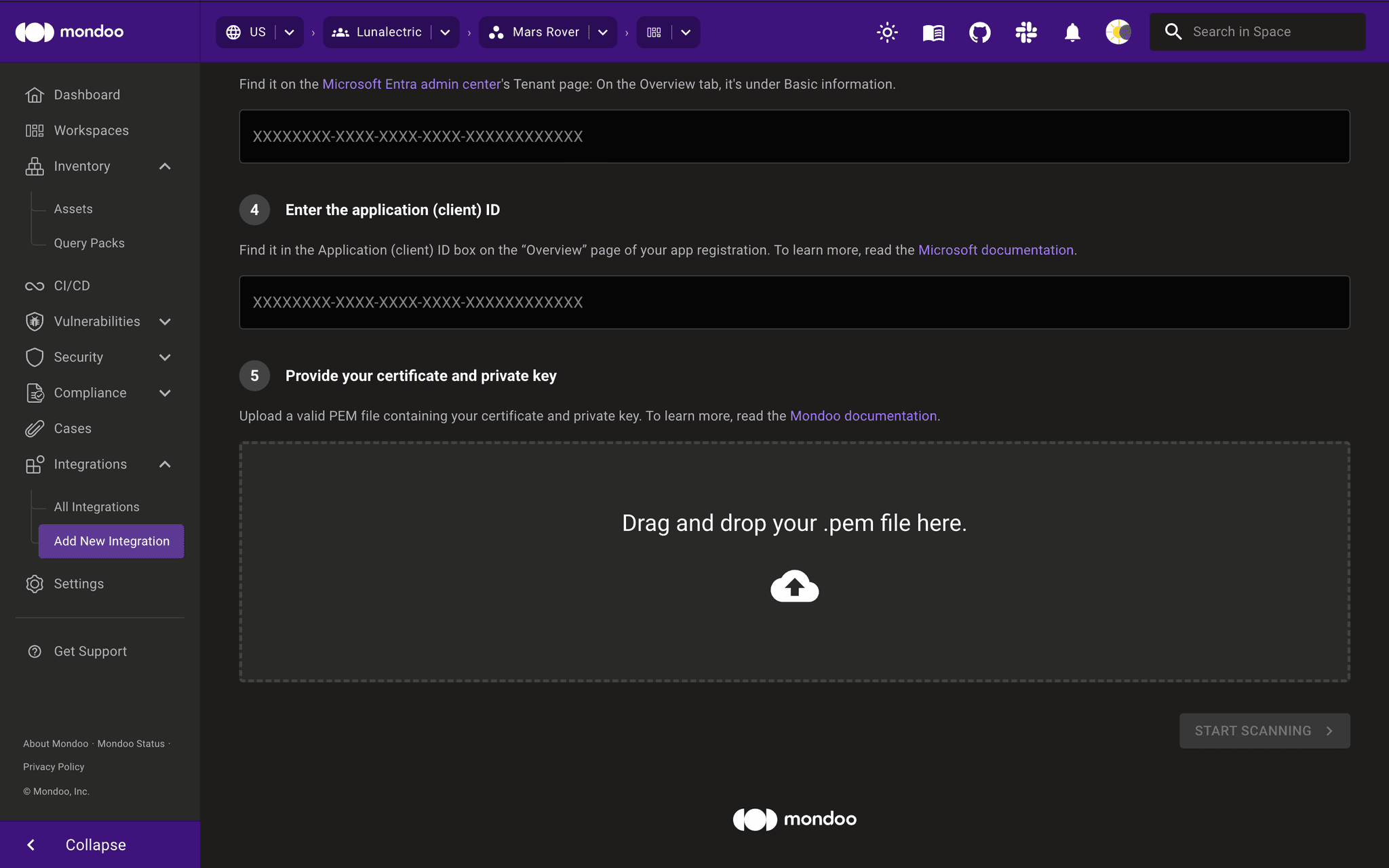Focus the application client ID field
The width and height of the screenshot is (1389, 868).
(794, 302)
